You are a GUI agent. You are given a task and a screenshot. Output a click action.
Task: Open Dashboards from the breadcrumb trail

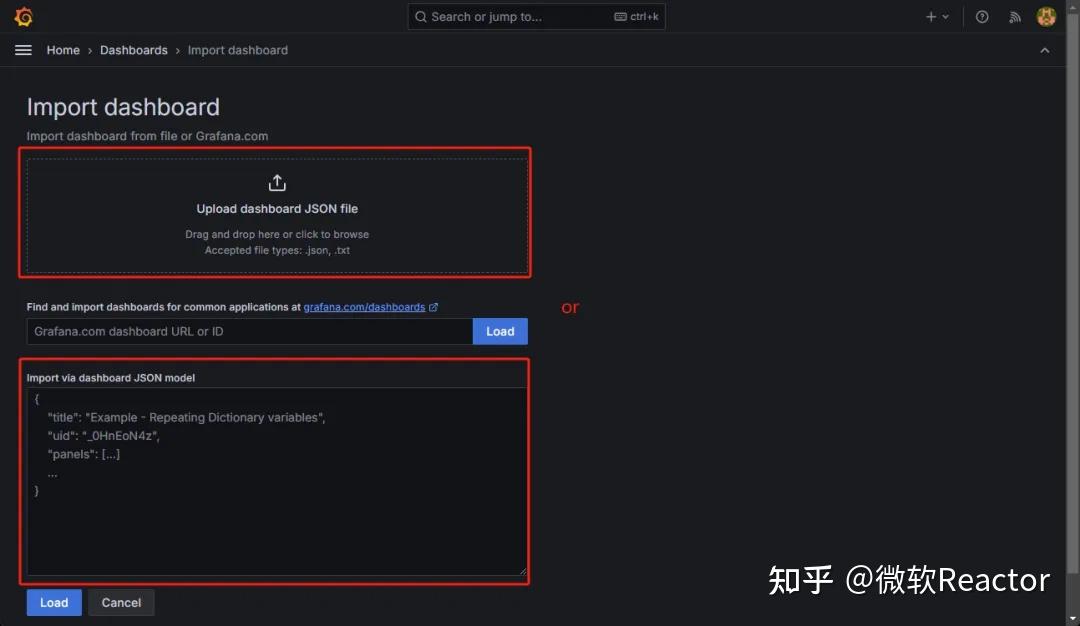[x=133, y=50]
